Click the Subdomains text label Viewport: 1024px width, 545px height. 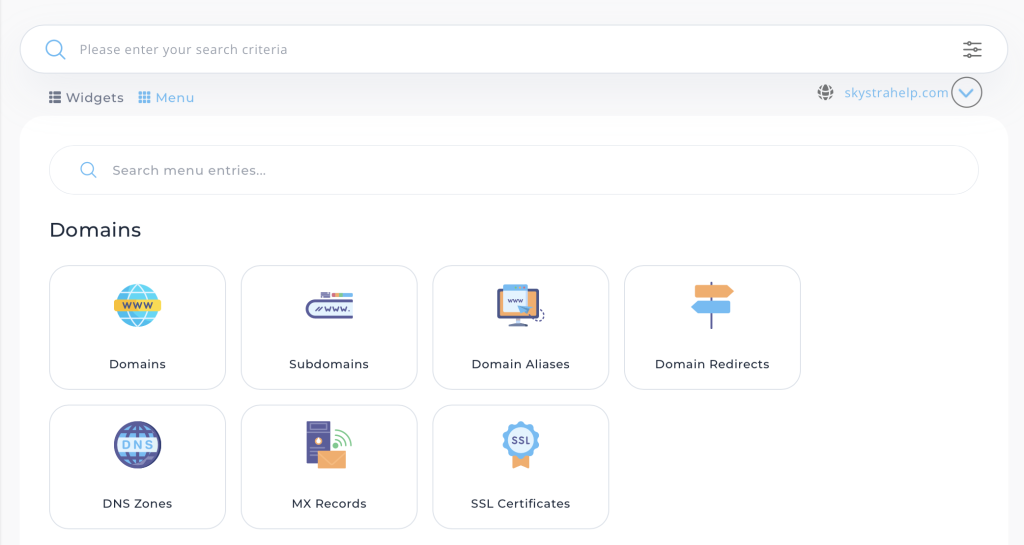[x=329, y=364]
